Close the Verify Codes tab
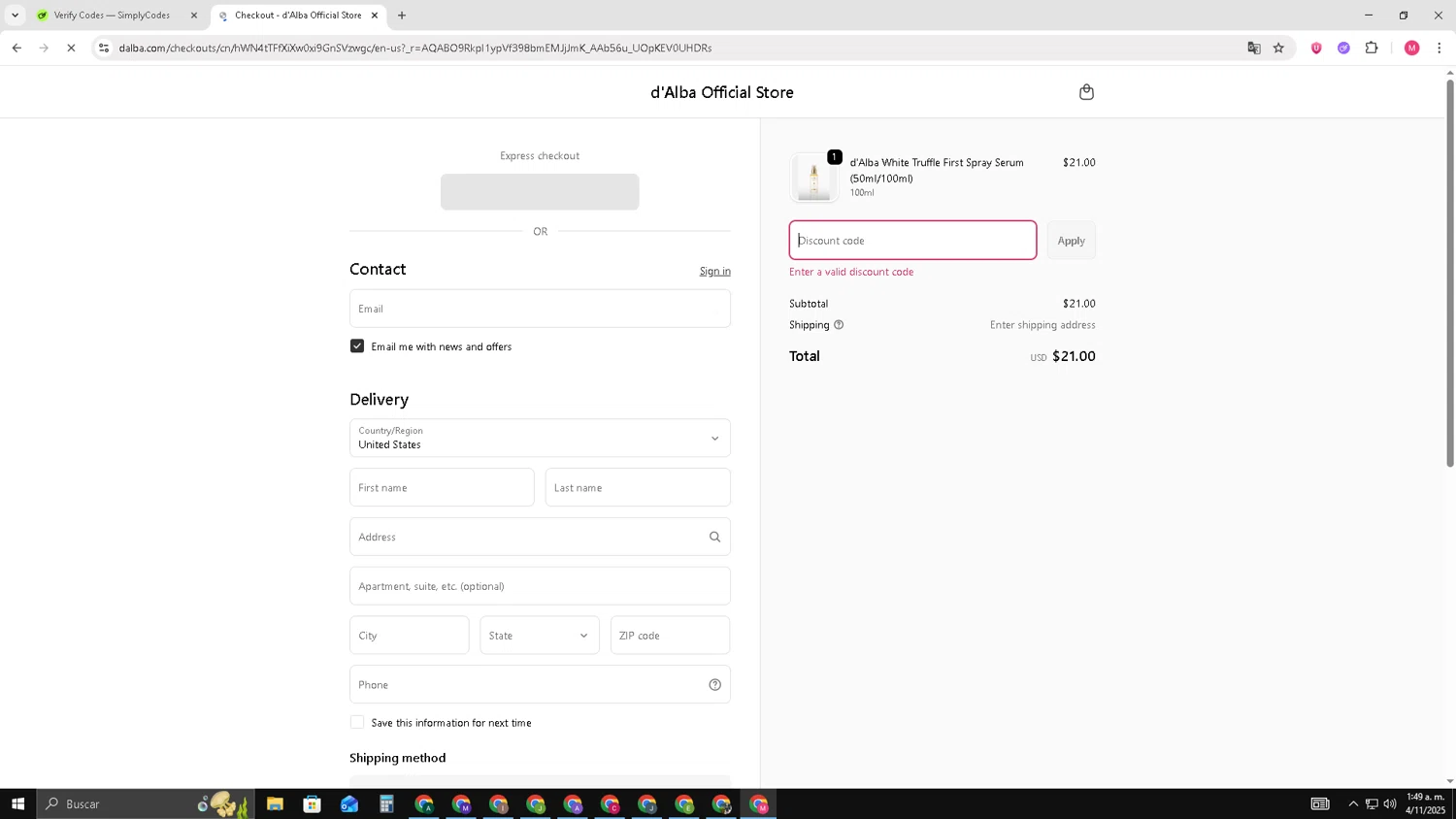The height and width of the screenshot is (819, 1456). tap(193, 15)
